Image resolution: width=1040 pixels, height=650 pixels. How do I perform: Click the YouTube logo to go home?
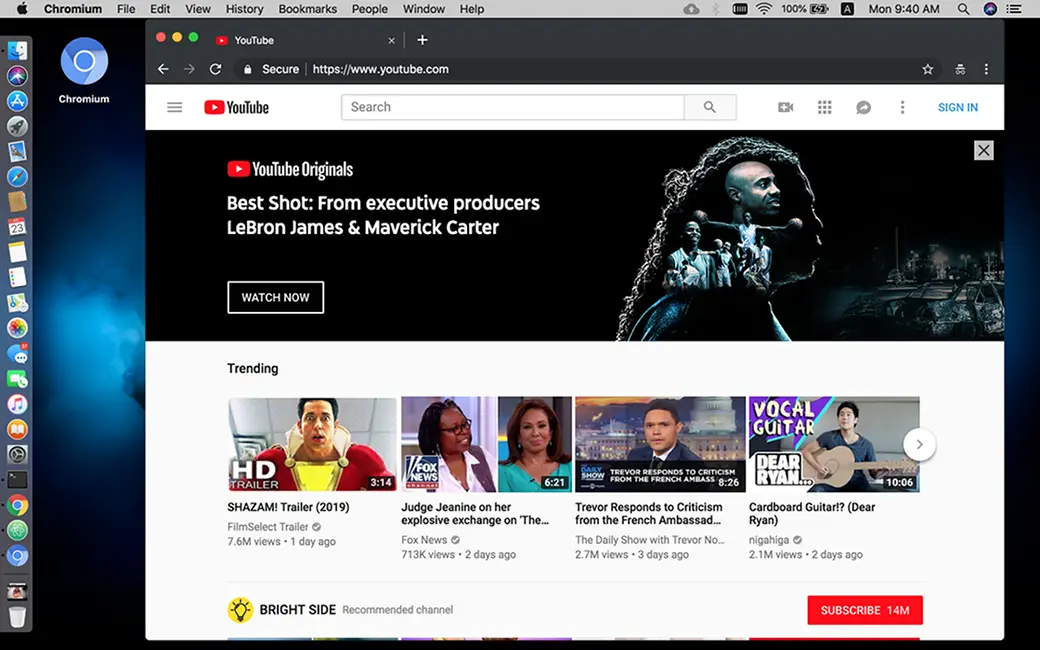click(236, 107)
